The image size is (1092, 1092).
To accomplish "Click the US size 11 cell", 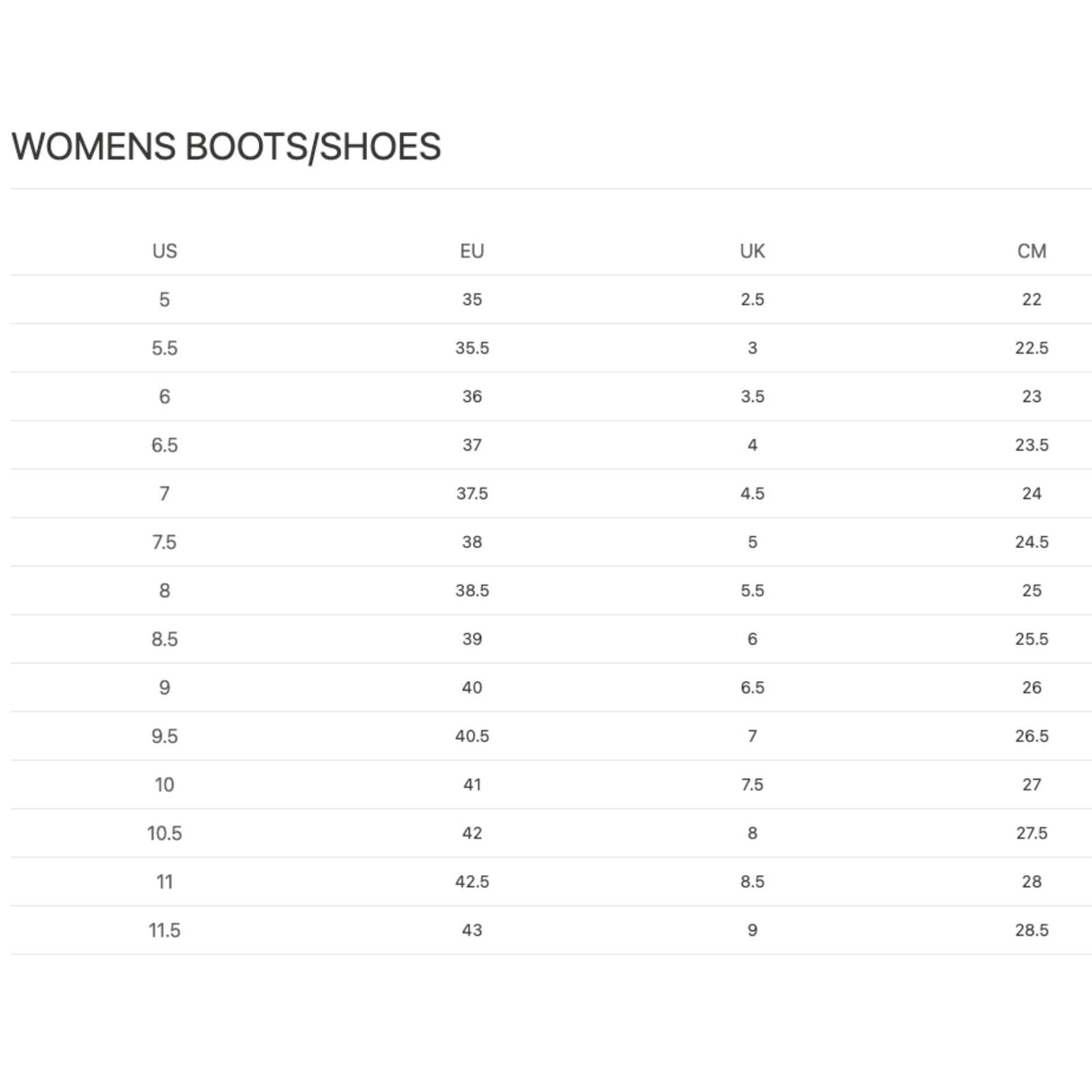I will [x=165, y=882].
